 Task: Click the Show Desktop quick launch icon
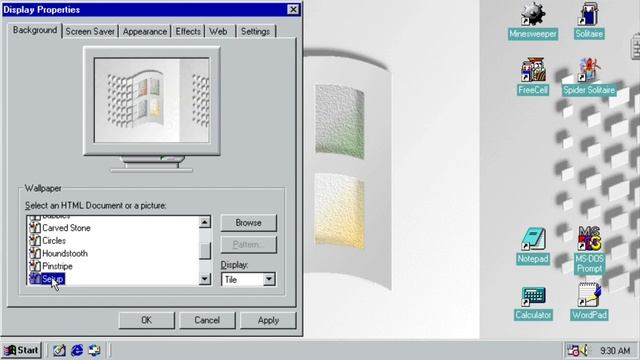(x=59, y=350)
